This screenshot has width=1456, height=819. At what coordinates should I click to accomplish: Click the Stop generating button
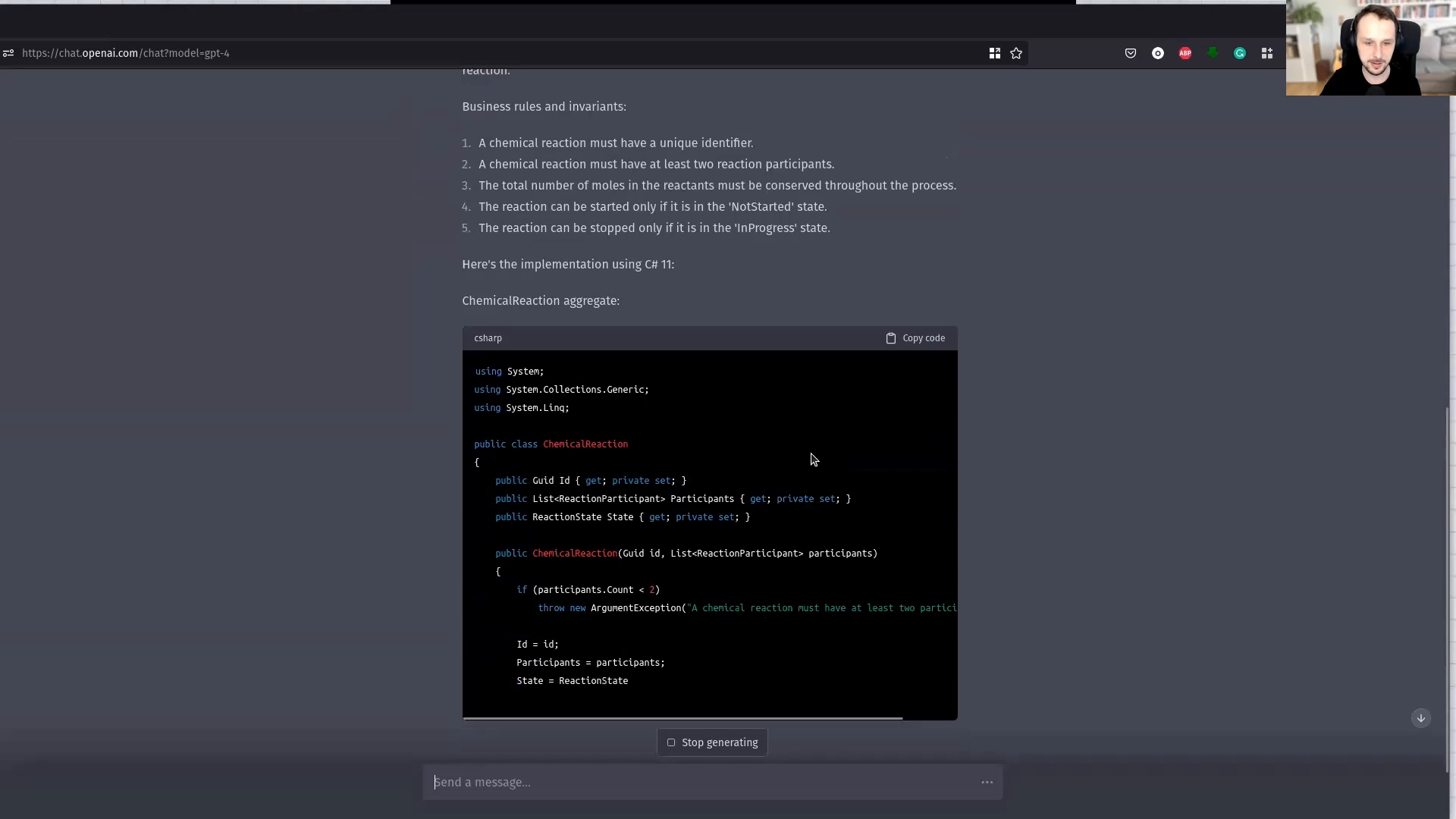pos(712,742)
